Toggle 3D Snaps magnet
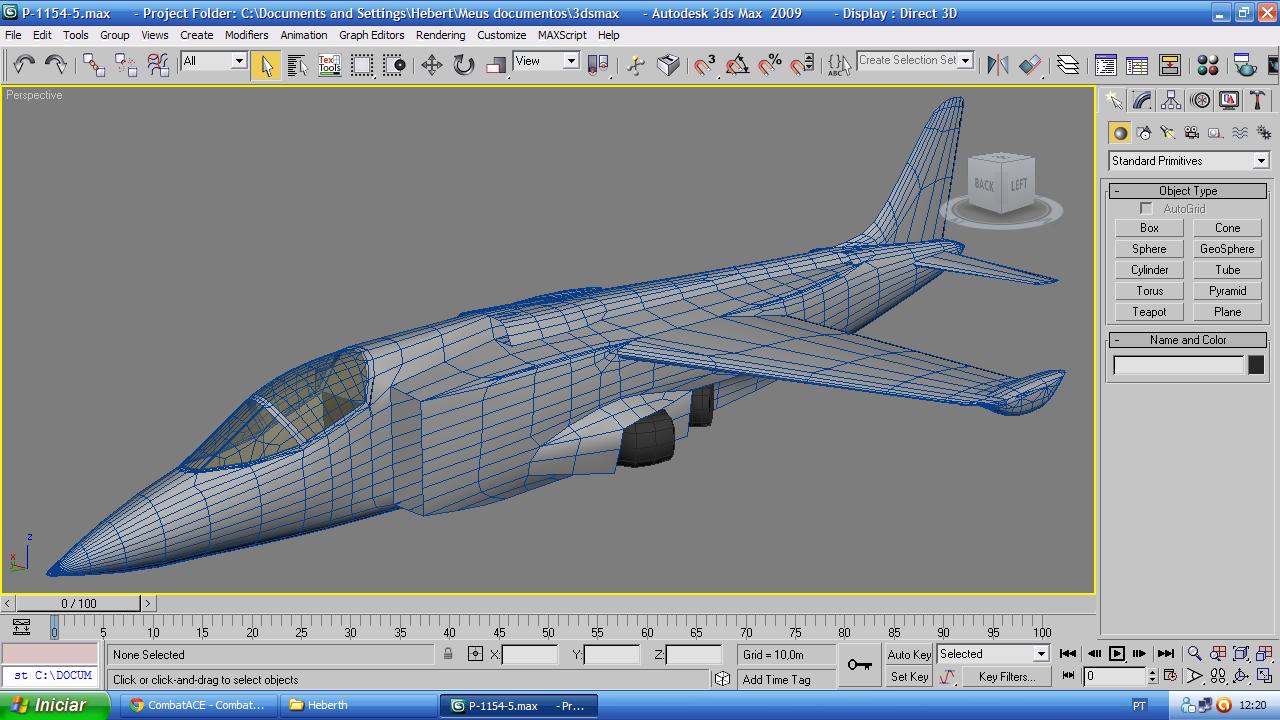 [x=705, y=65]
